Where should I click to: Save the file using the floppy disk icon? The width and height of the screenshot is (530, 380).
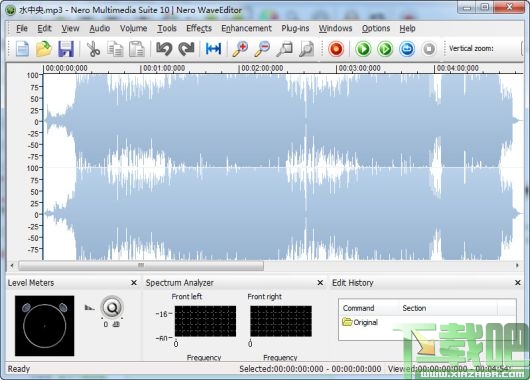tap(66, 49)
